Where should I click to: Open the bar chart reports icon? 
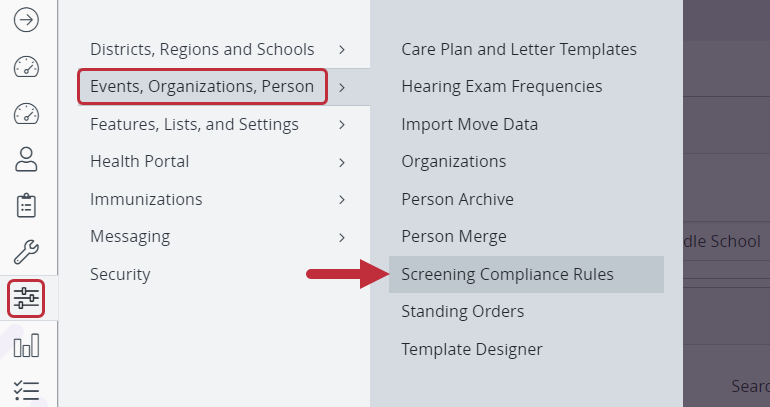[27, 345]
